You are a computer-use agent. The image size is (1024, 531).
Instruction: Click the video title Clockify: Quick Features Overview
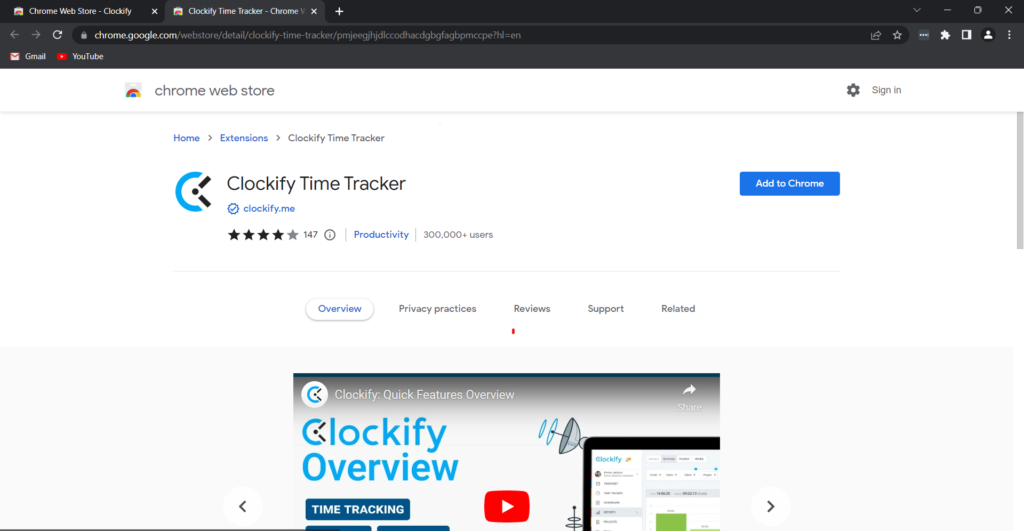click(424, 394)
